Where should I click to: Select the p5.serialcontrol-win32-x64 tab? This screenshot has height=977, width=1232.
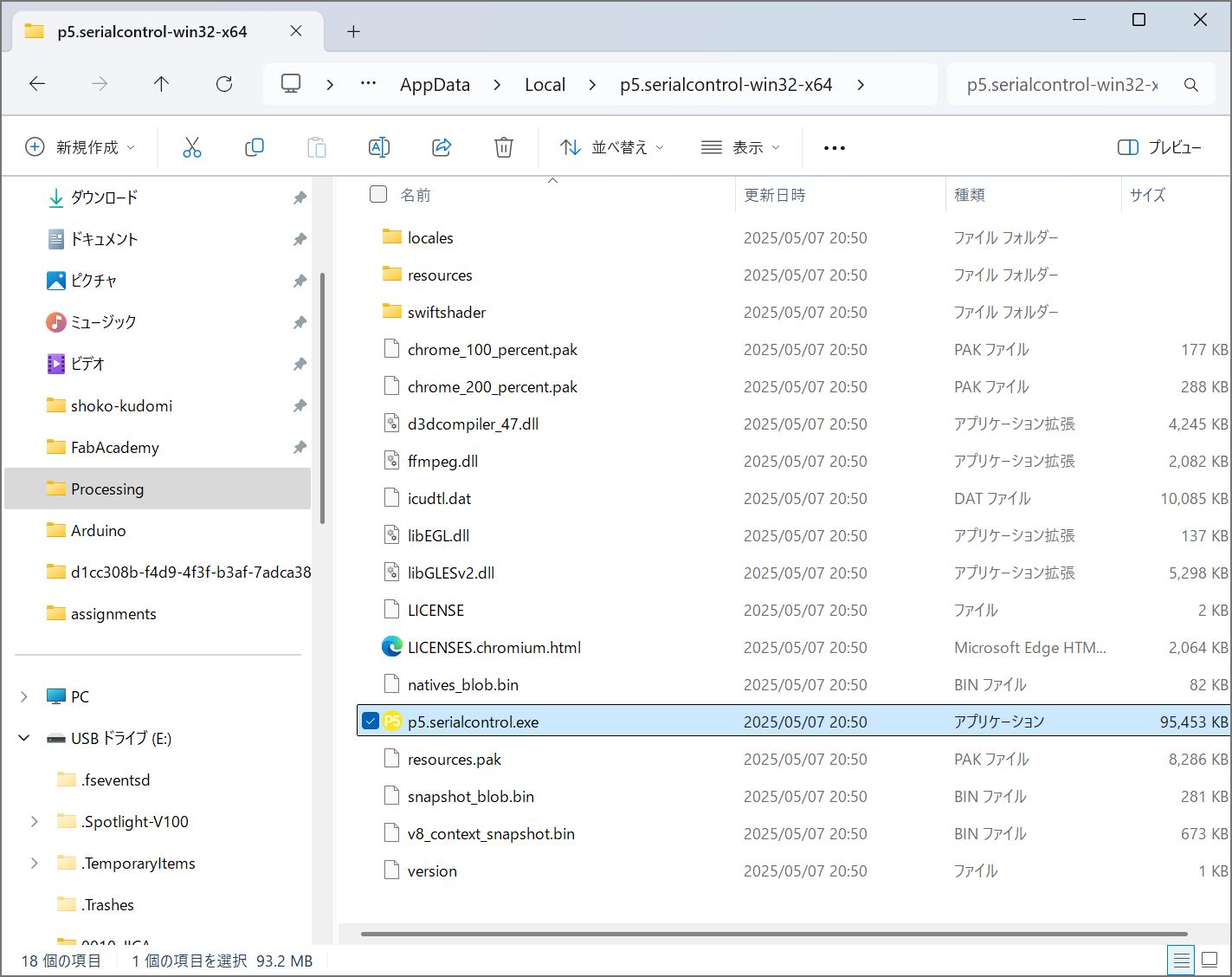165,32
